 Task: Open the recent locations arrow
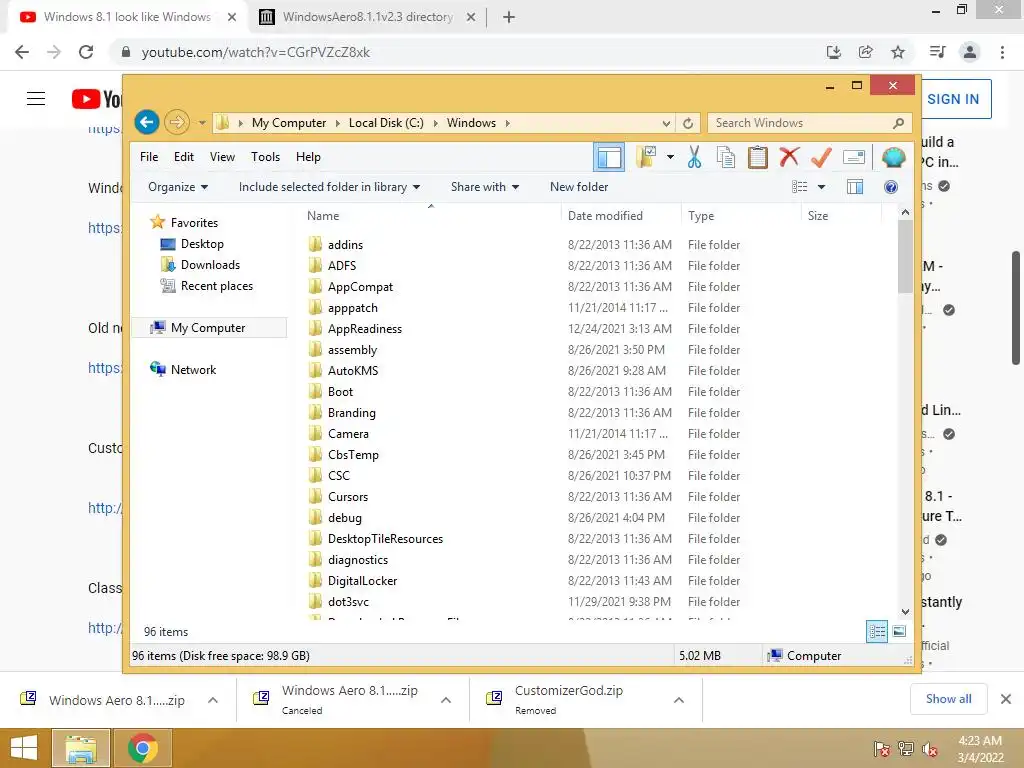(x=202, y=123)
